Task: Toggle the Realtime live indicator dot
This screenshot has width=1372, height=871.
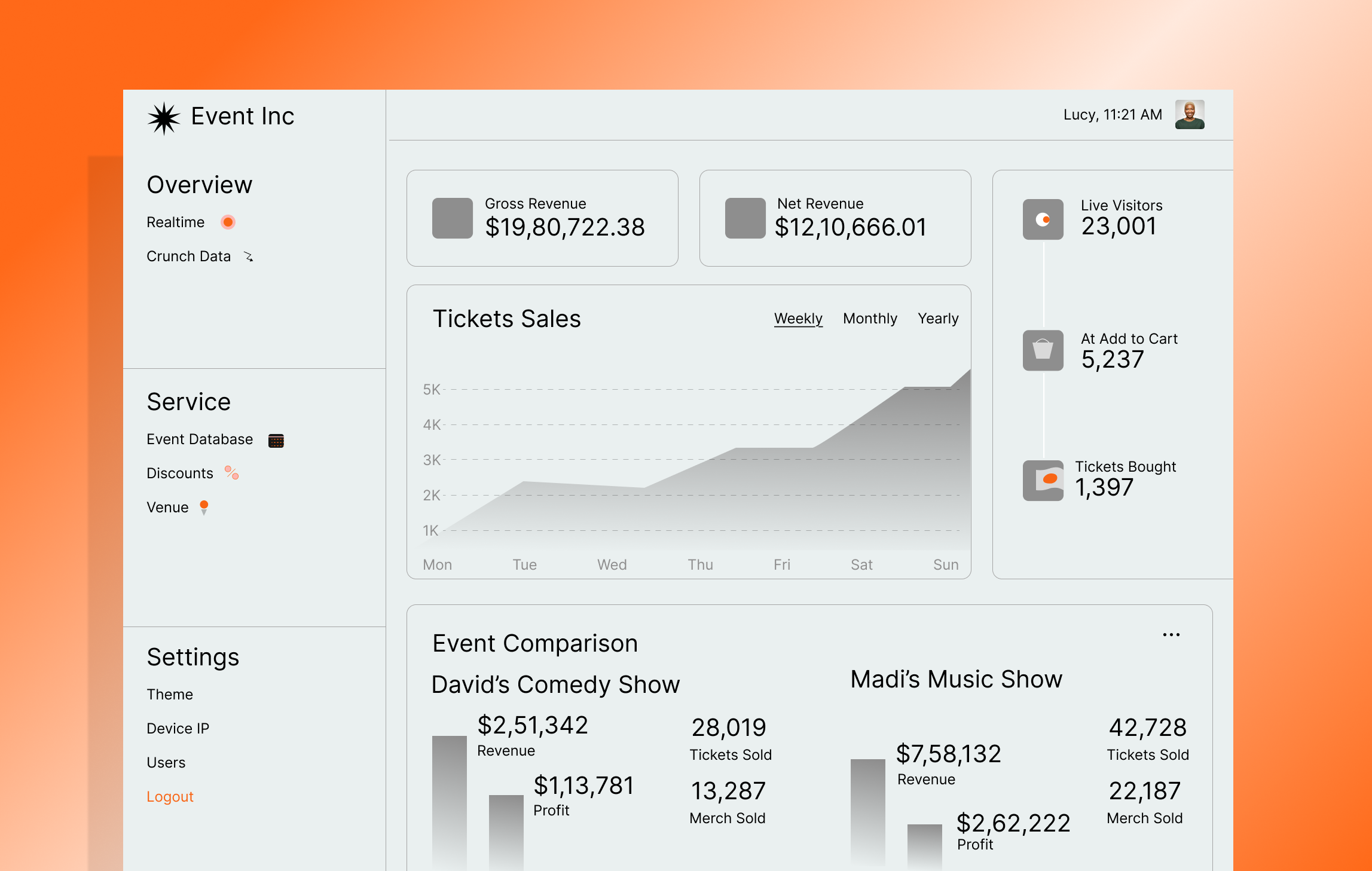Action: coord(228,222)
